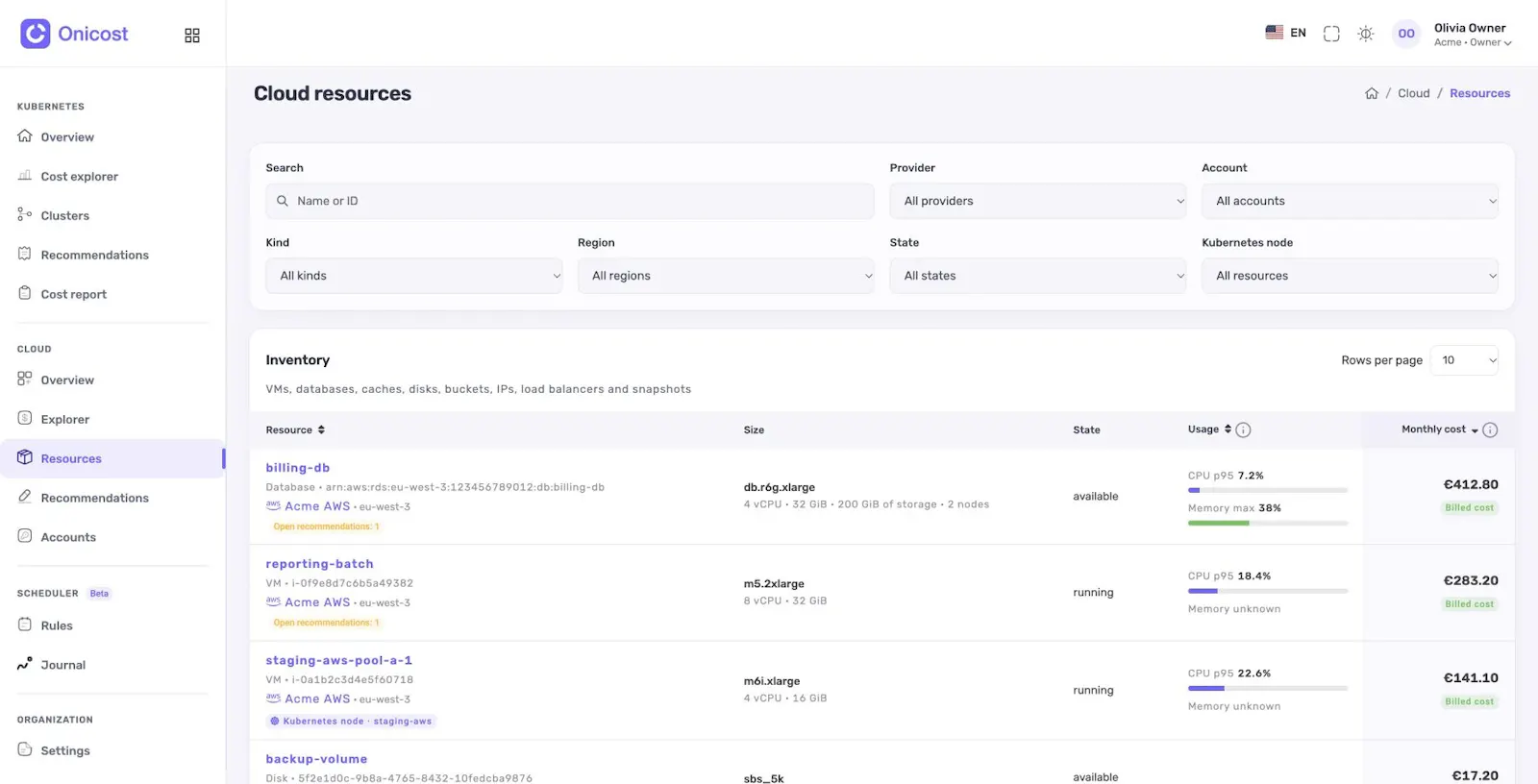Switch the theme using the sun icon

pos(1366,34)
